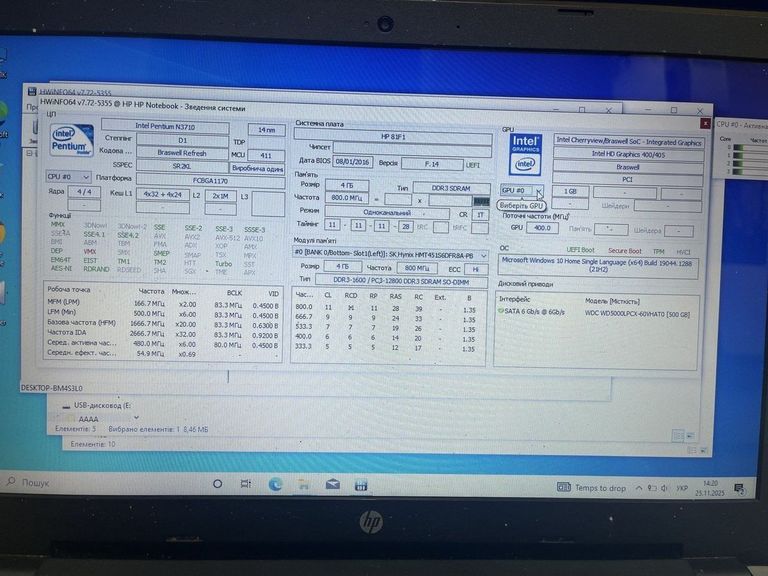Screen dimensions: 768x576
Task: Click the stepping value D1
Action: 182,140
